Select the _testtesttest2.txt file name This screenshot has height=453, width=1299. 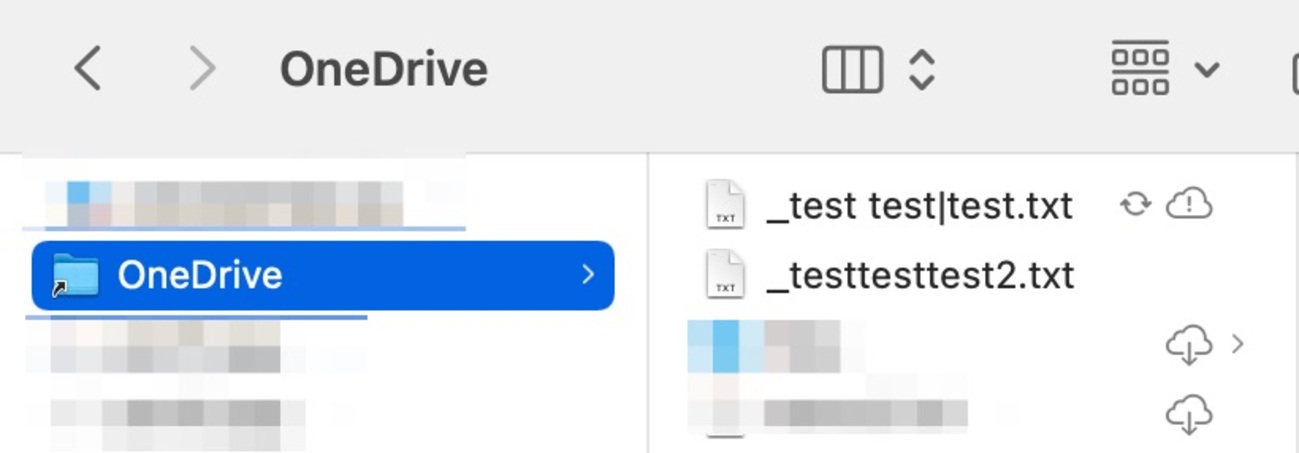point(920,276)
